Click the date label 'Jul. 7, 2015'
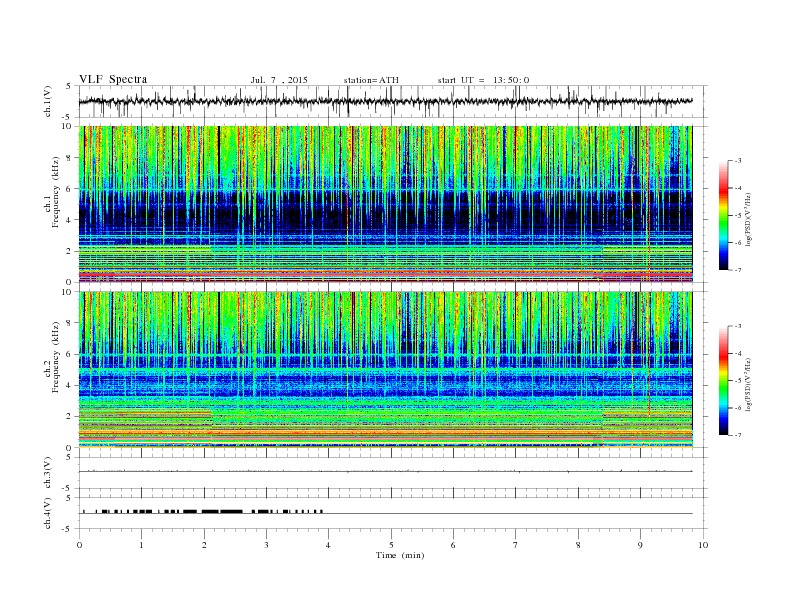The height and width of the screenshot is (612, 792). click(279, 80)
